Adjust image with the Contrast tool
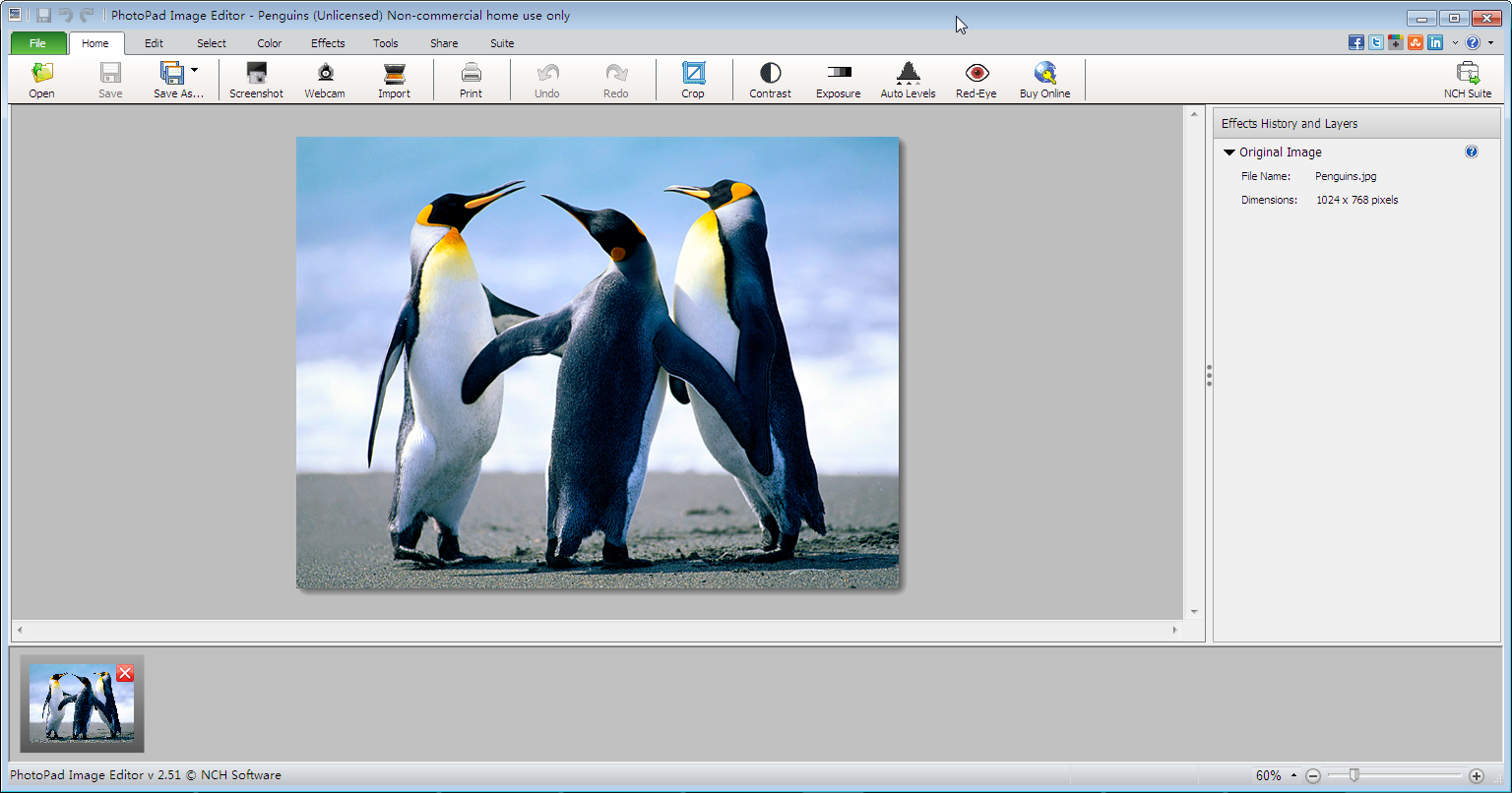 click(770, 80)
